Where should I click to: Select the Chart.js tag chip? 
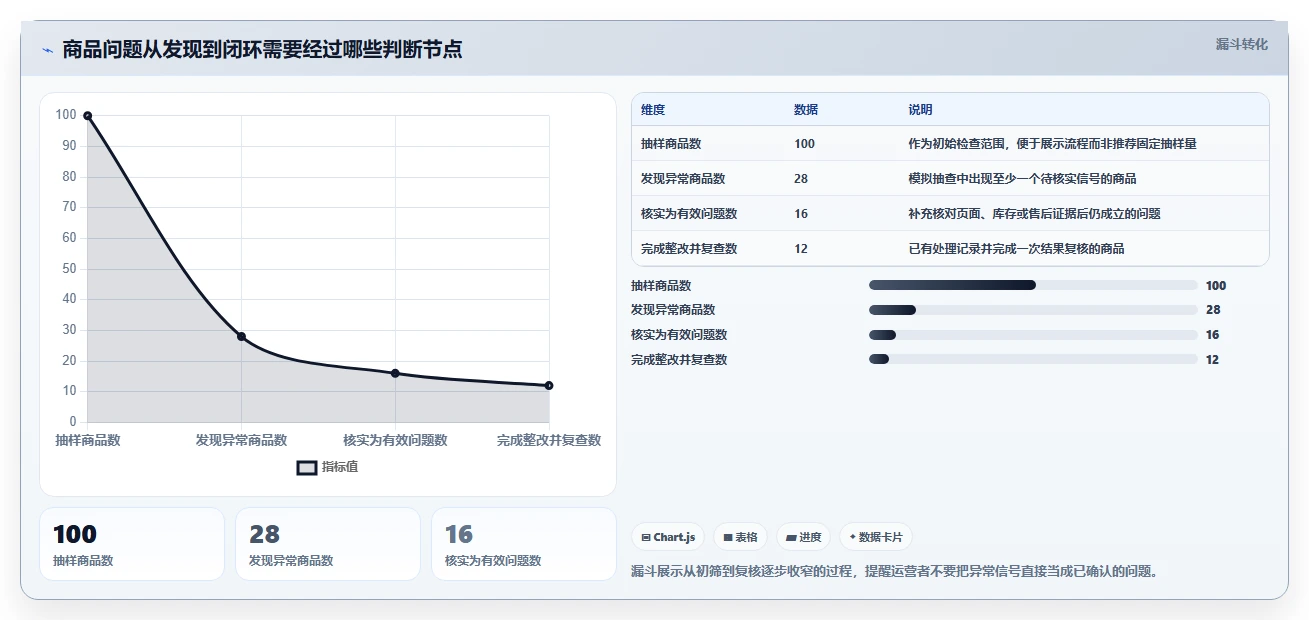pos(668,537)
